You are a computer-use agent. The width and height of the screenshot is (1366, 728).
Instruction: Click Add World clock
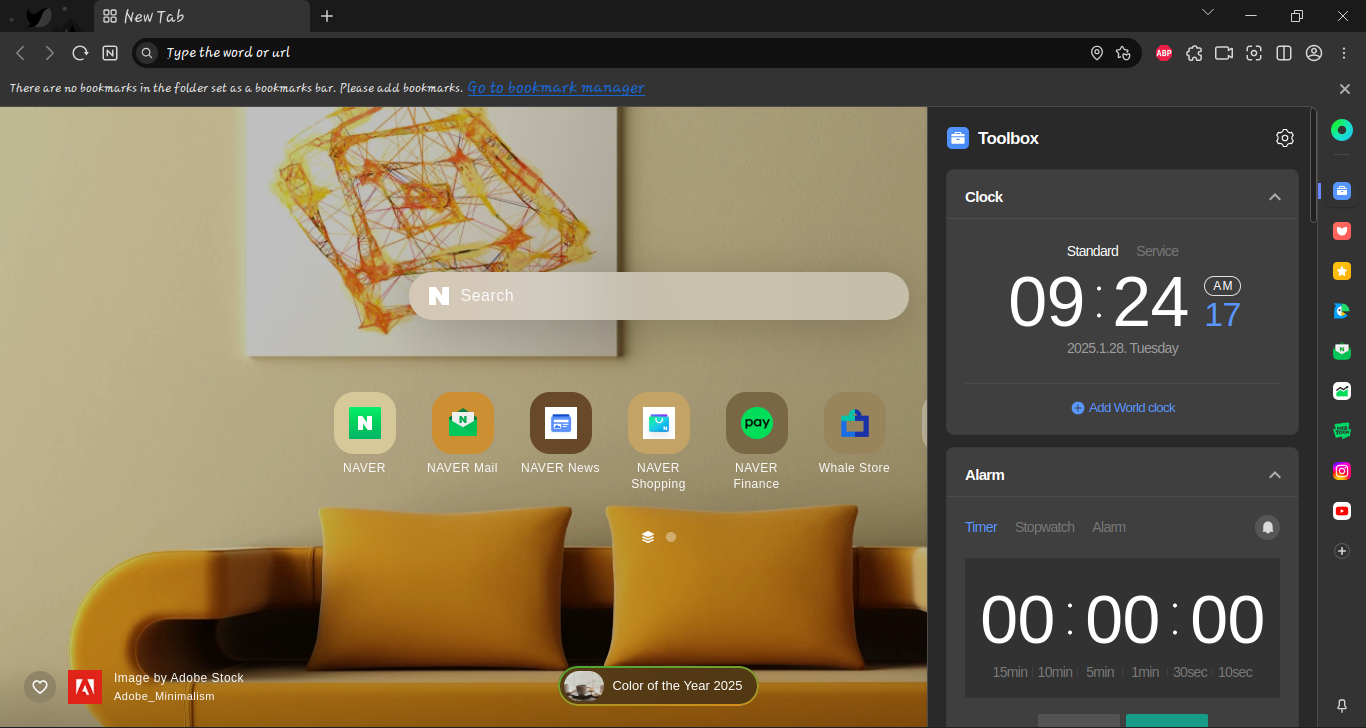(1123, 408)
